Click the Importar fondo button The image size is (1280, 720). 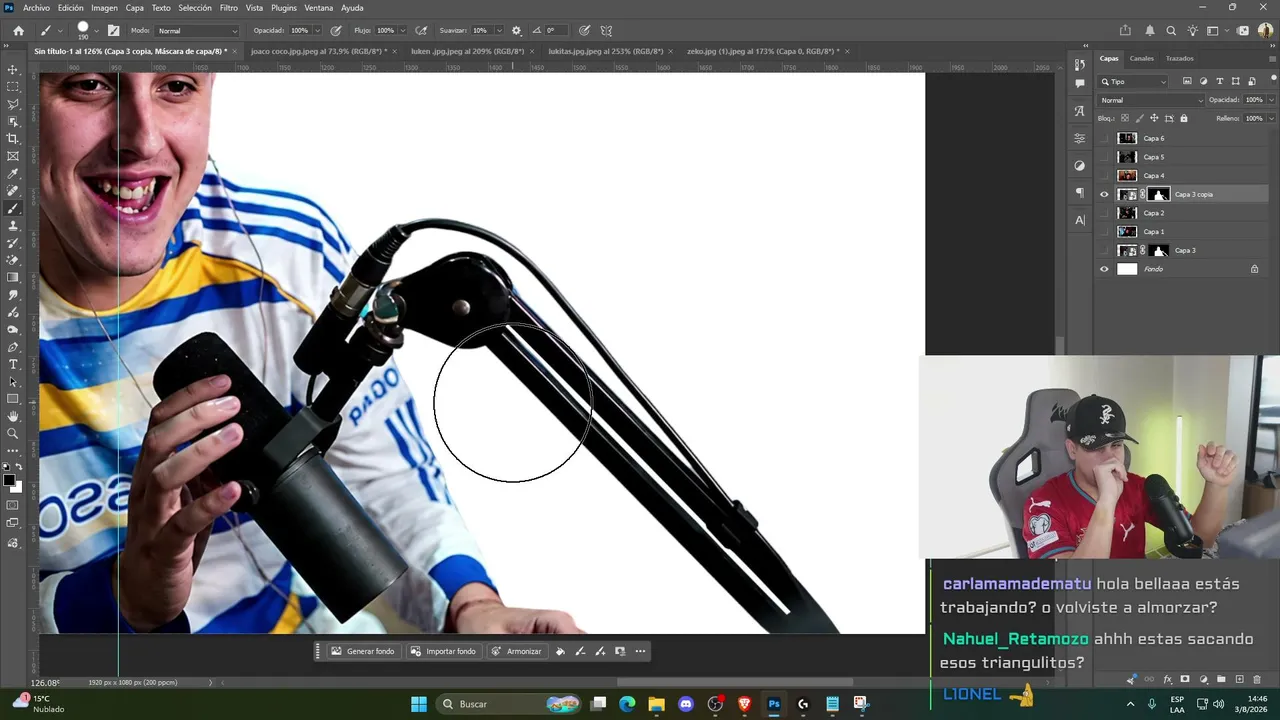pyautogui.click(x=443, y=651)
